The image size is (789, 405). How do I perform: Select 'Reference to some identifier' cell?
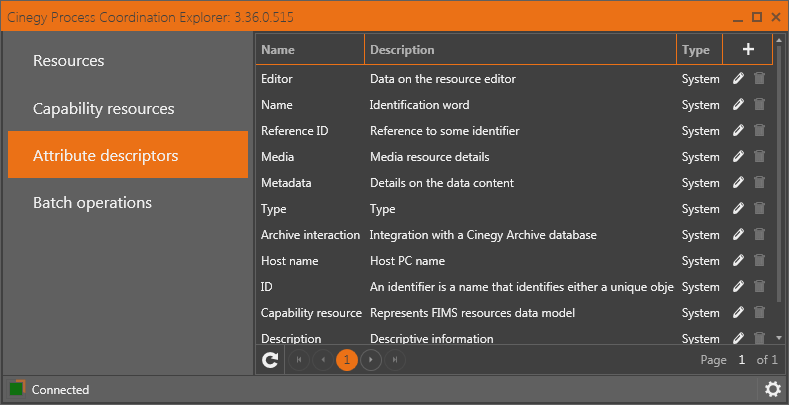[x=445, y=131]
